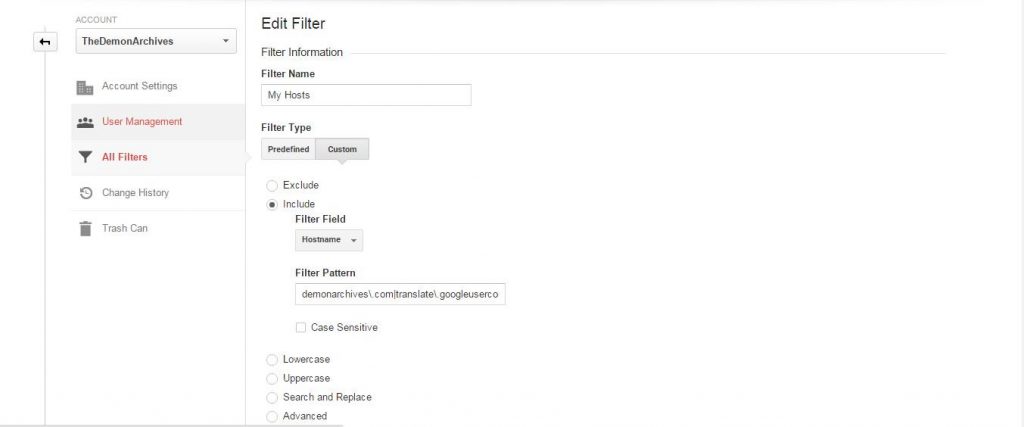
Task: Open the Change History link
Action: [135, 193]
